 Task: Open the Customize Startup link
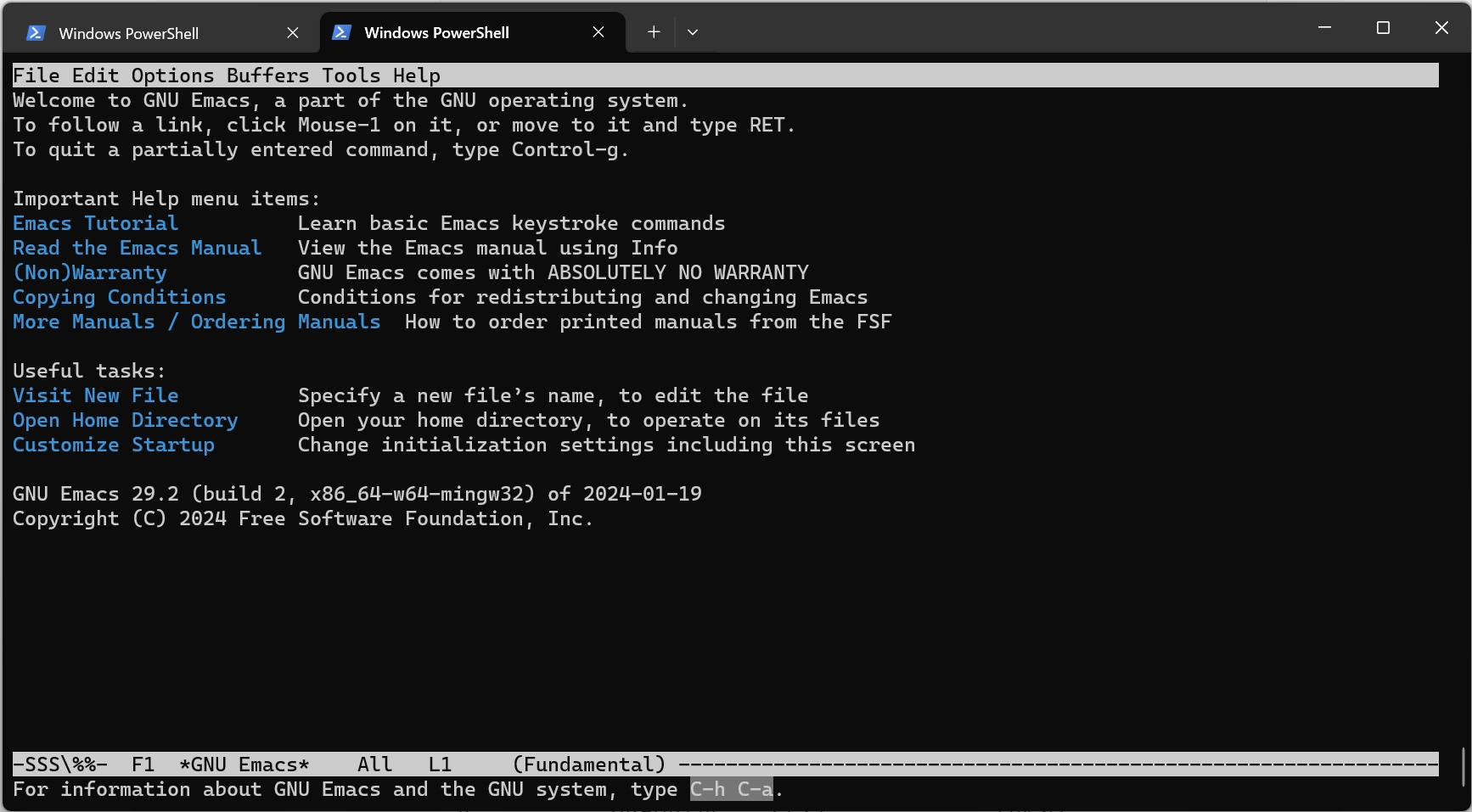pyautogui.click(x=114, y=445)
